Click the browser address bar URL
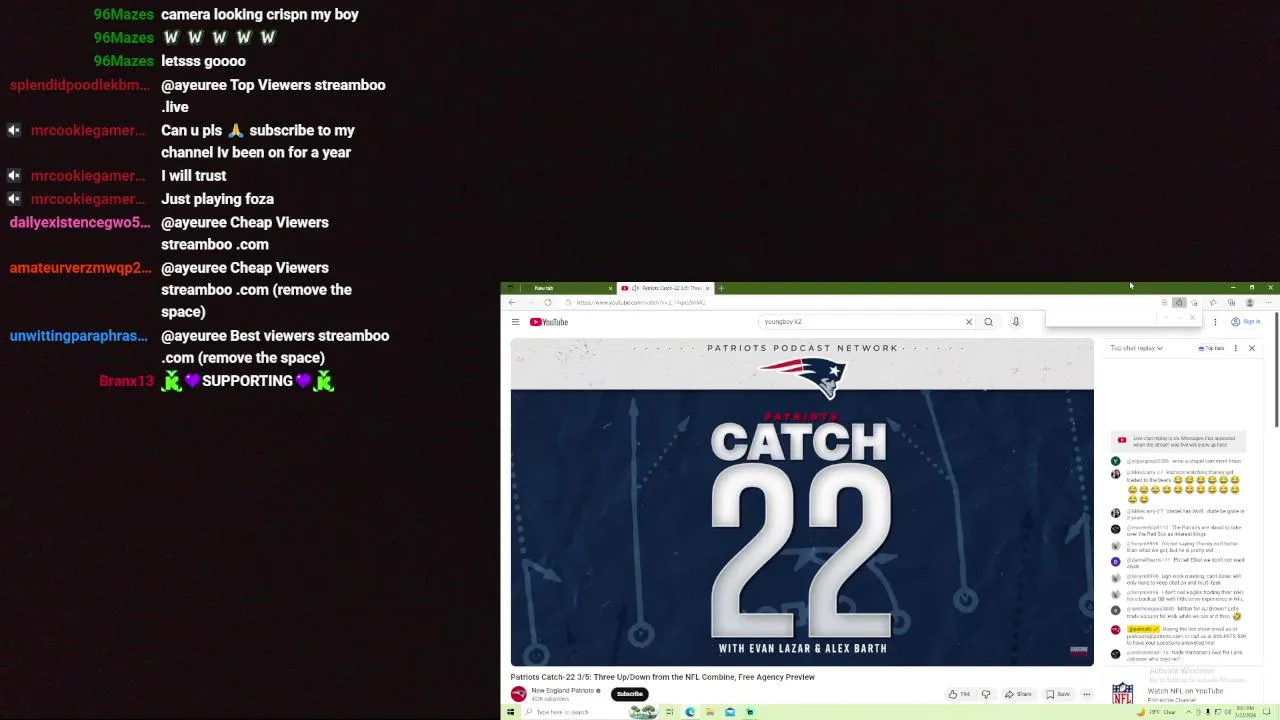Screen dimensions: 1280x720 (x=640, y=302)
